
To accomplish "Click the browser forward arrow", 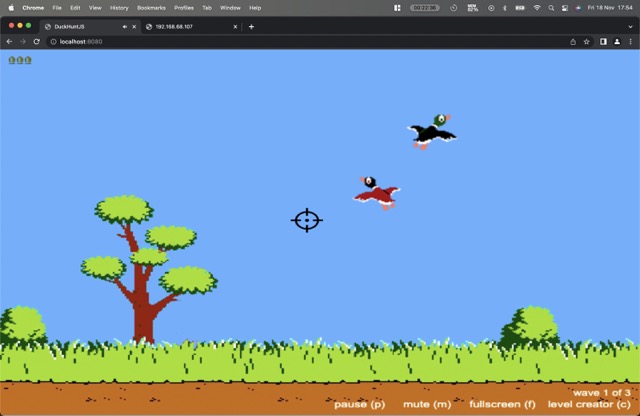I will 23,42.
